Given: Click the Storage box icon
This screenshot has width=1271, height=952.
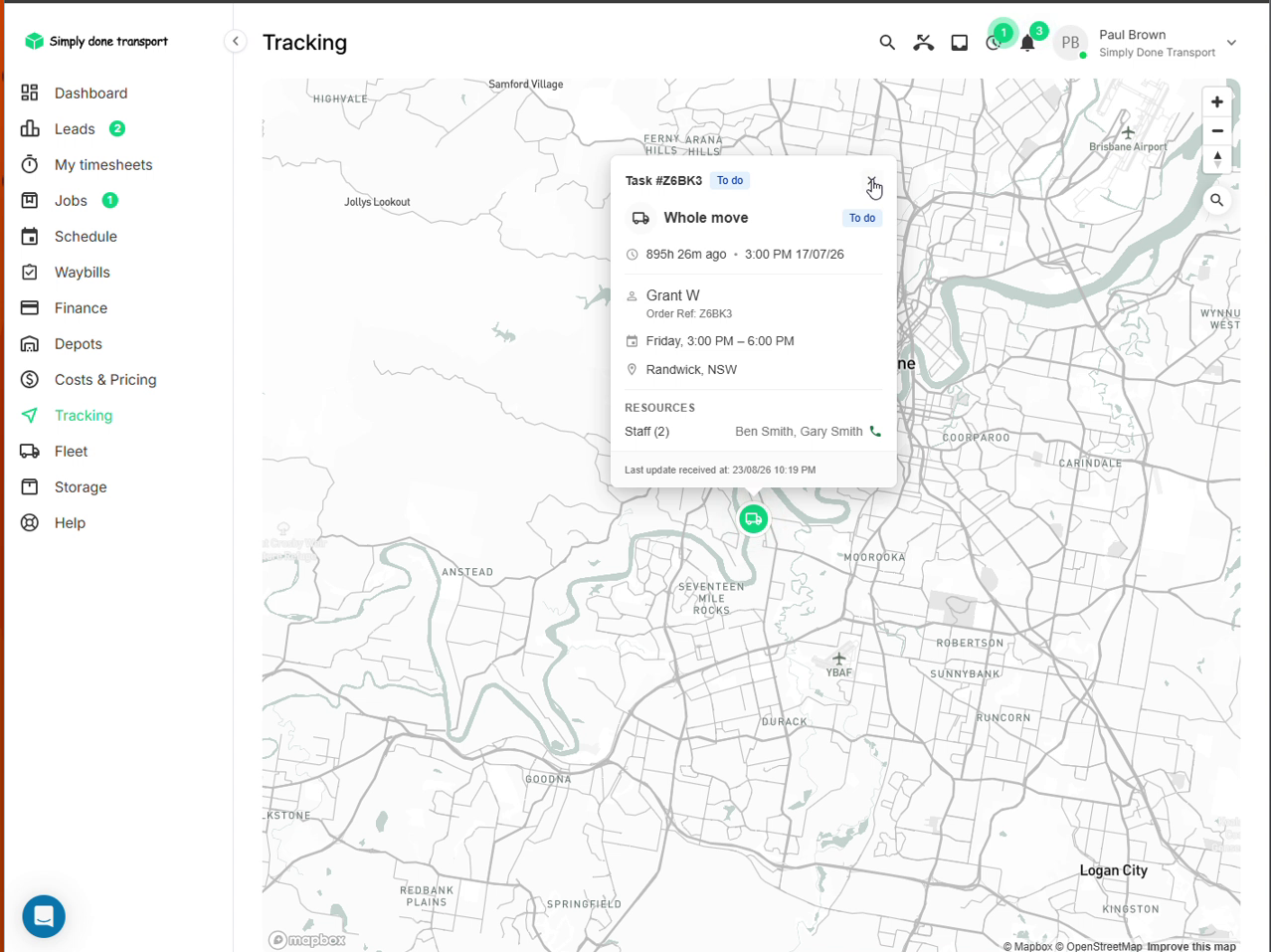Looking at the screenshot, I should point(30,487).
